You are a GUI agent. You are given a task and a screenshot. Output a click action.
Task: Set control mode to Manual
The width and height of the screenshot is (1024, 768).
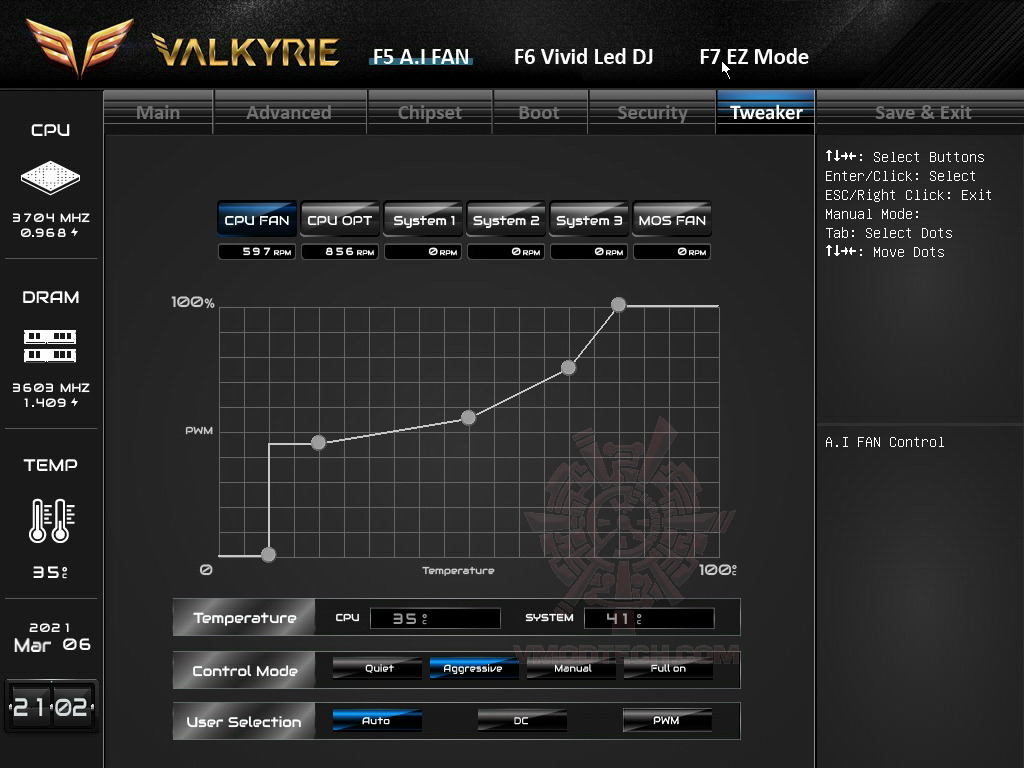(x=571, y=668)
